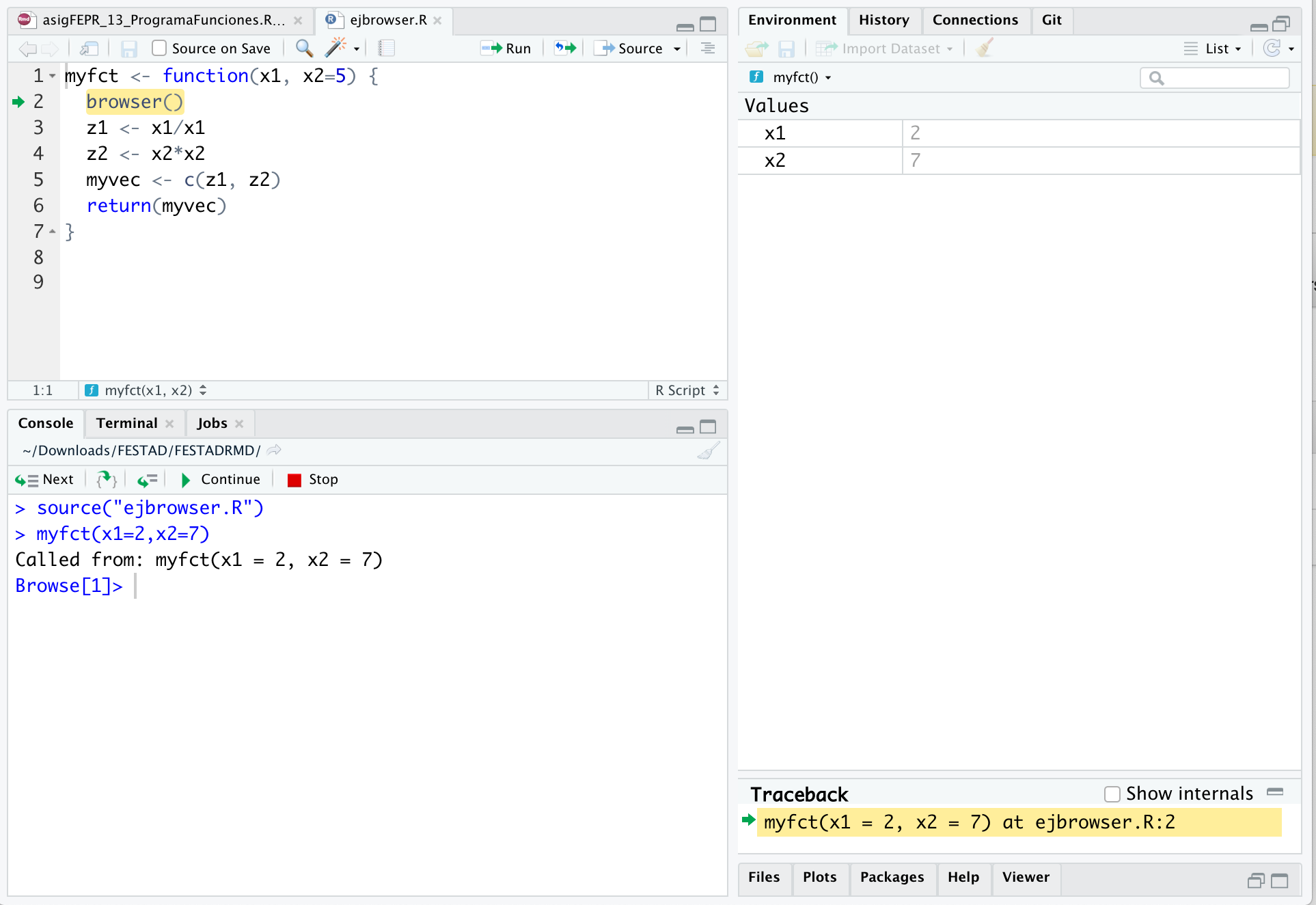
Task: Click x2 value row in Environment
Action: [1019, 161]
